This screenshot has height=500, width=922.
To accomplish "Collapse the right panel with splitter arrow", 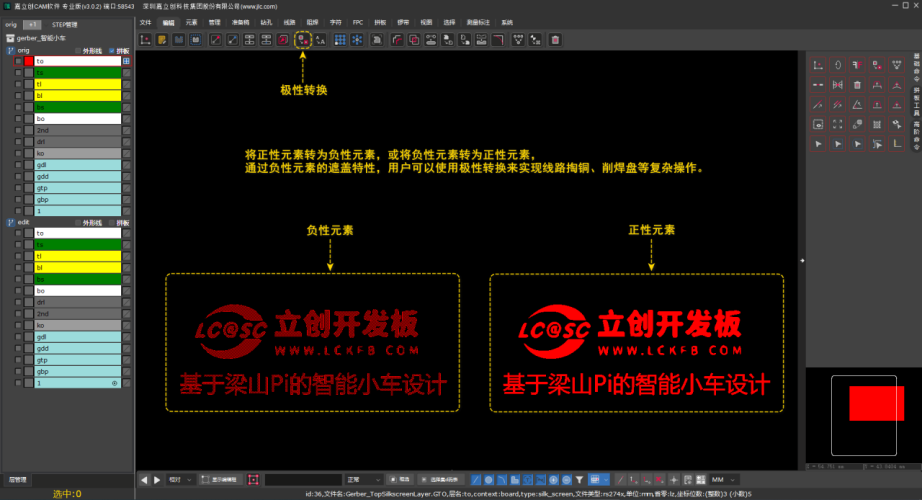I will pyautogui.click(x=802, y=261).
